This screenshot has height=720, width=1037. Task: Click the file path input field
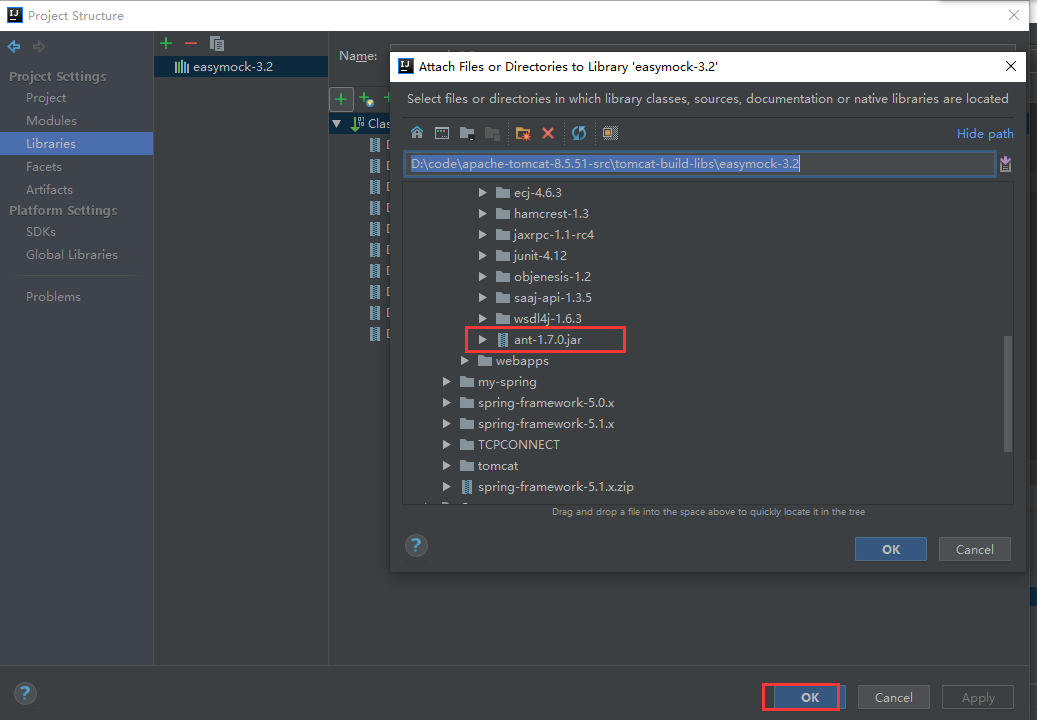(x=699, y=164)
